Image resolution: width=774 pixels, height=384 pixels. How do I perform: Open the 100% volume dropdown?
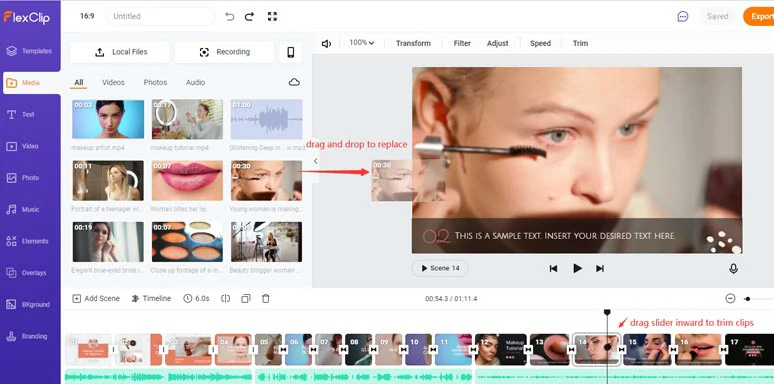(362, 43)
